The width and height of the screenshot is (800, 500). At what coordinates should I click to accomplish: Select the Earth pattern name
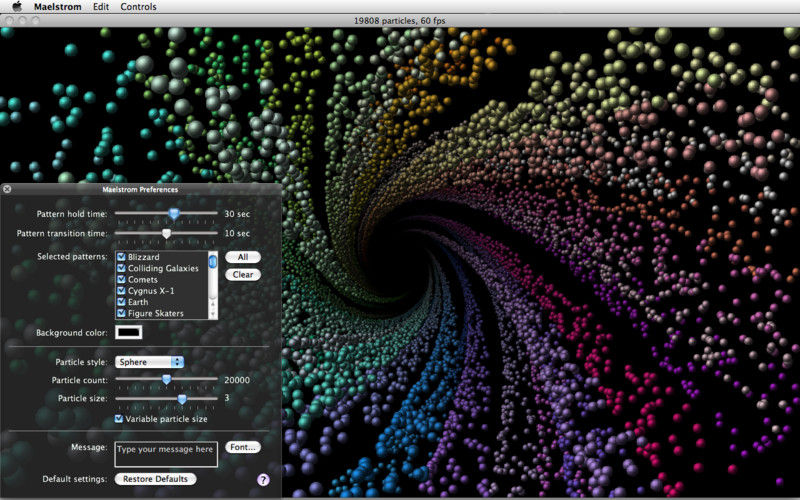(138, 302)
